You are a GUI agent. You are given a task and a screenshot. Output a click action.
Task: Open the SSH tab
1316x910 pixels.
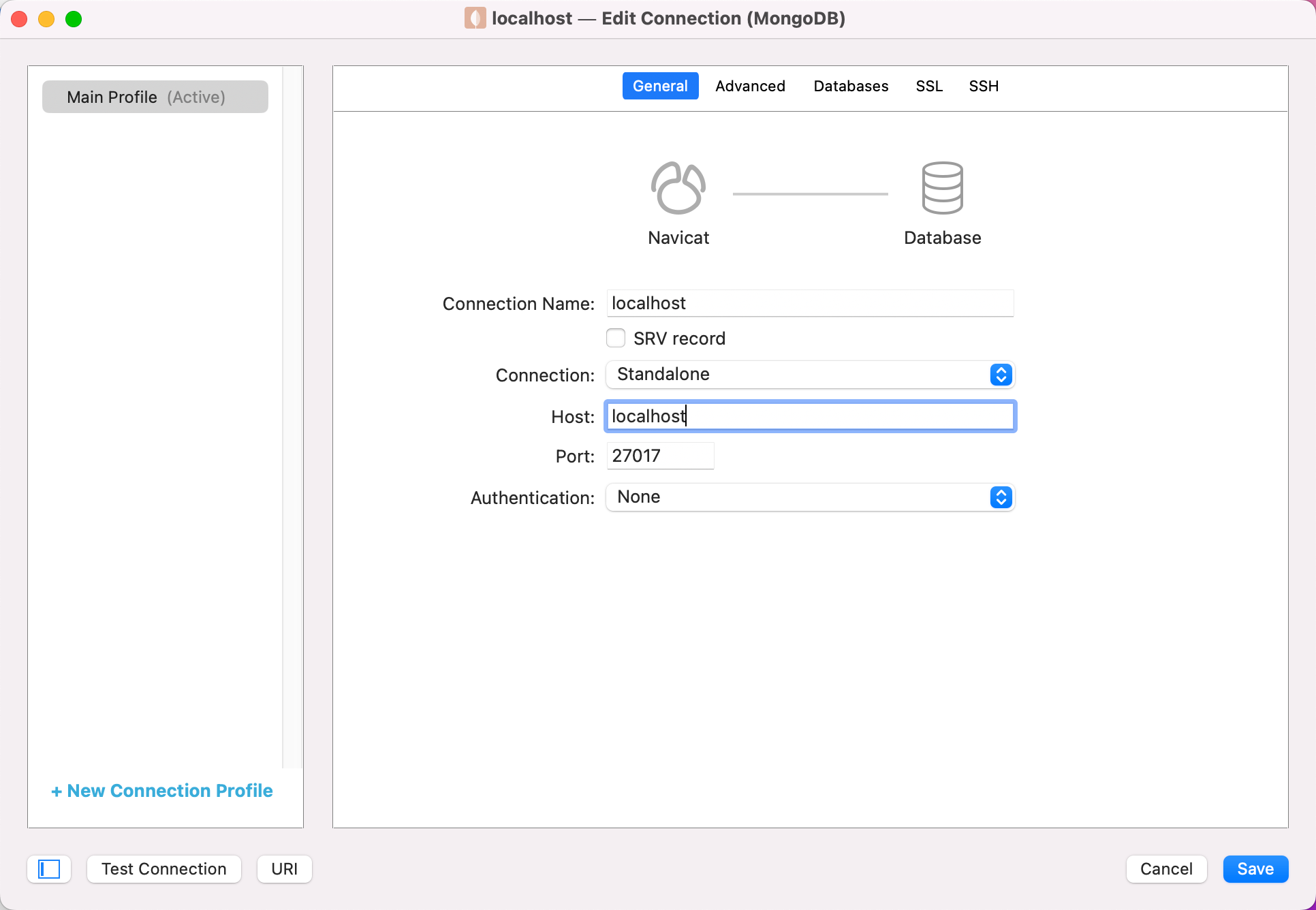tap(984, 86)
